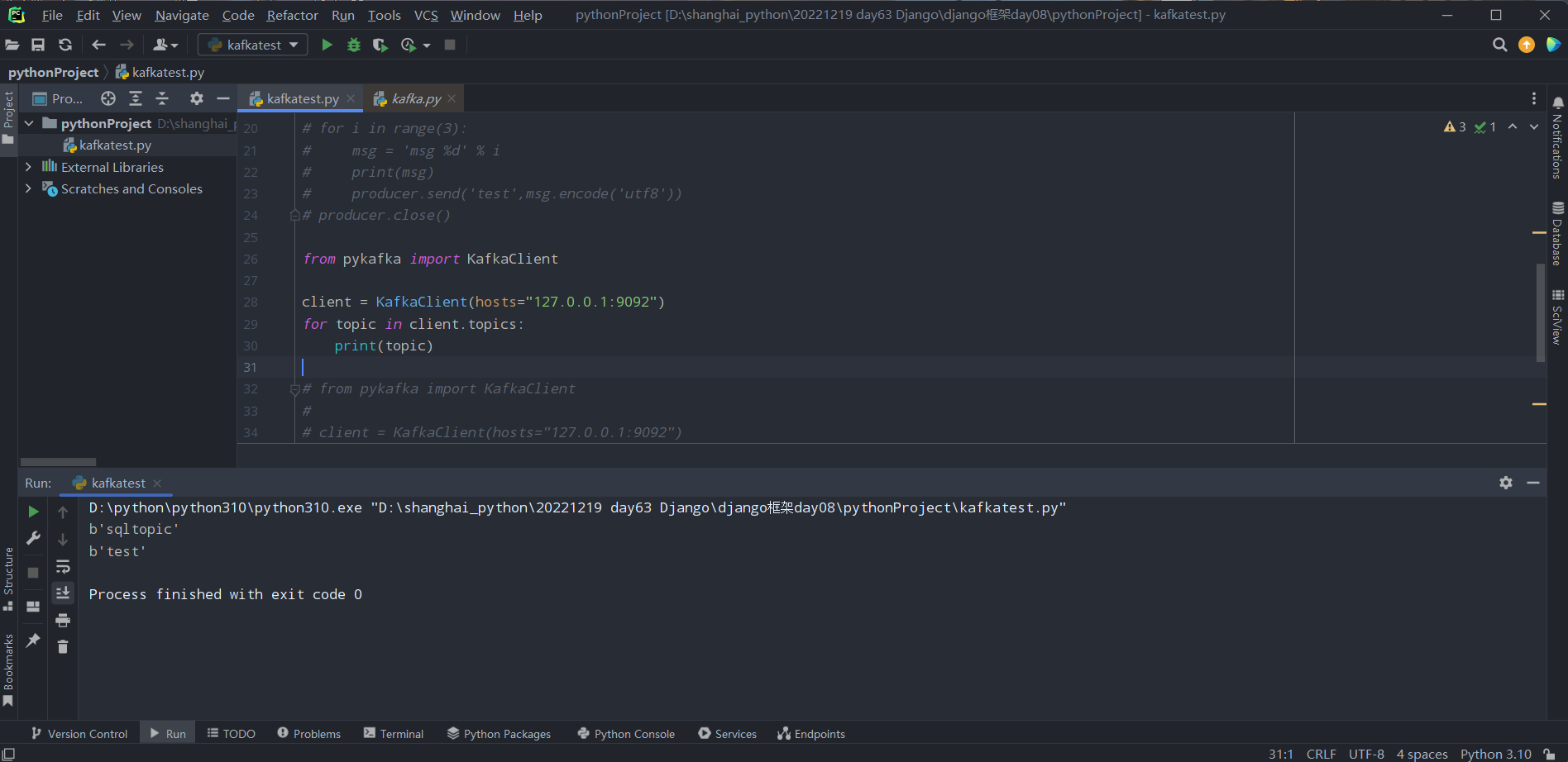Open the Refactor menu

[x=292, y=15]
